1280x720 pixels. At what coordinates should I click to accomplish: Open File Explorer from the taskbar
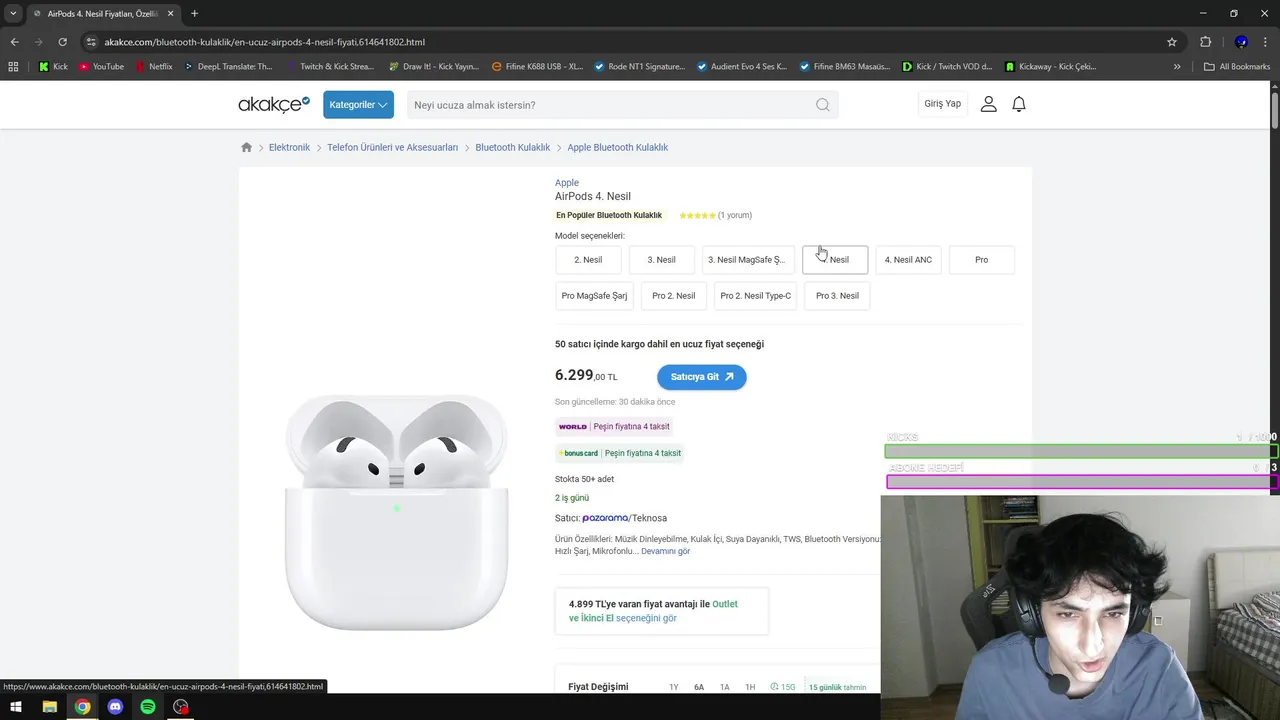click(49, 707)
